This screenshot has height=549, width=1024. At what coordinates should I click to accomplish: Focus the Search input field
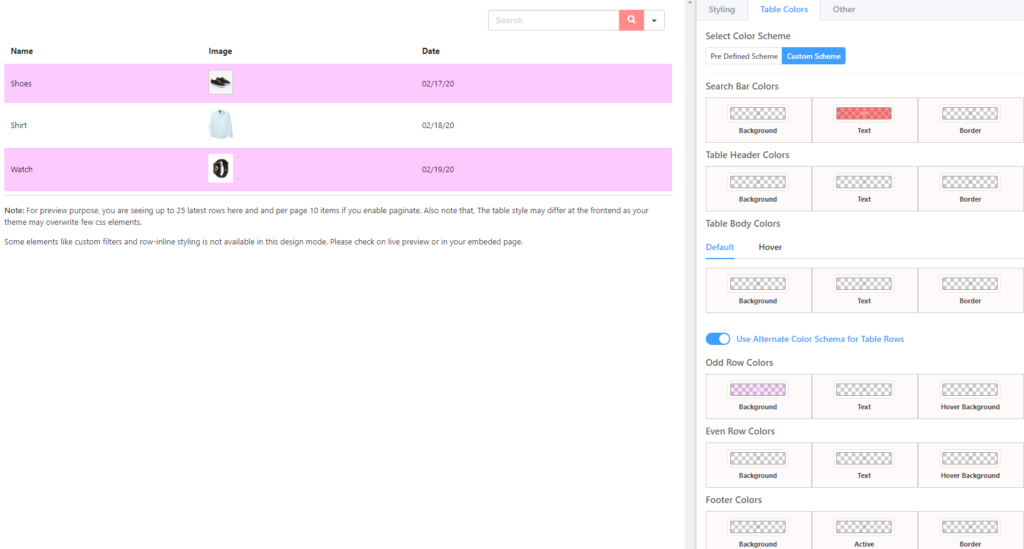pyautogui.click(x=554, y=20)
